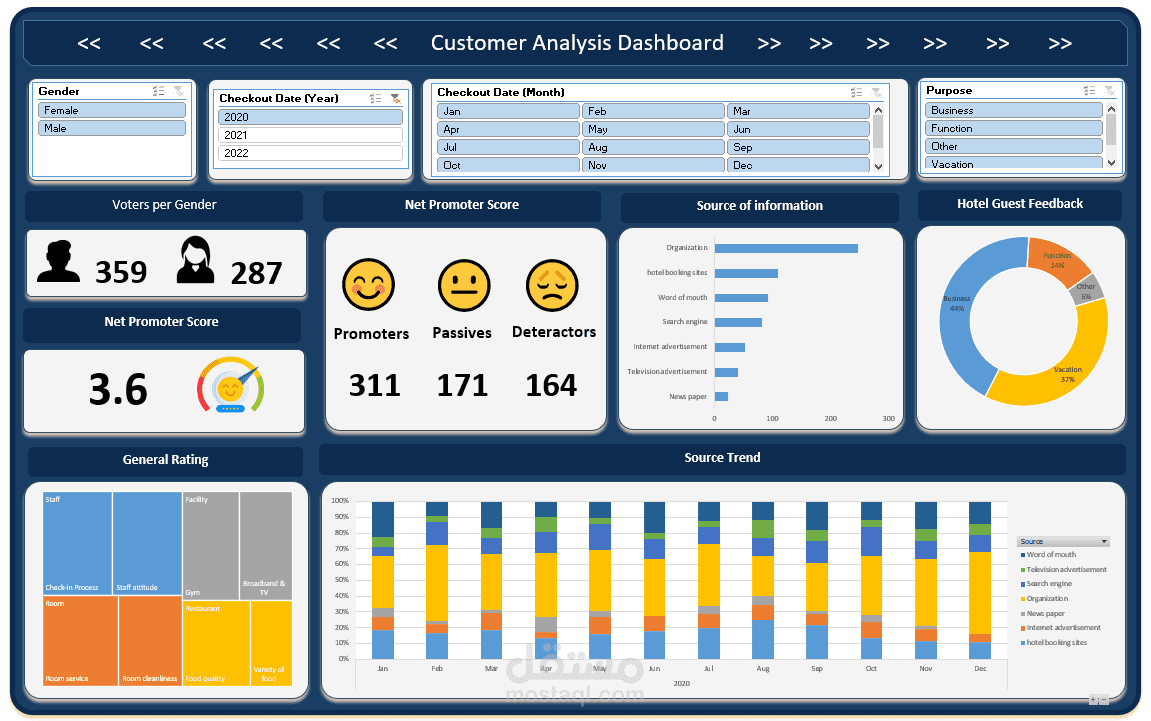Toggle Business in the Purpose slicer

click(x=1014, y=110)
